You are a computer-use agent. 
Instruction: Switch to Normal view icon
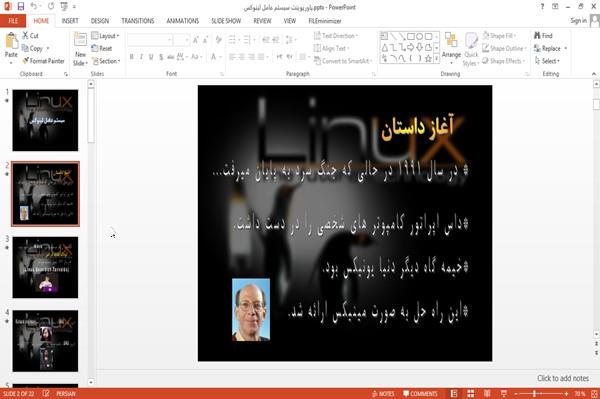[454, 394]
